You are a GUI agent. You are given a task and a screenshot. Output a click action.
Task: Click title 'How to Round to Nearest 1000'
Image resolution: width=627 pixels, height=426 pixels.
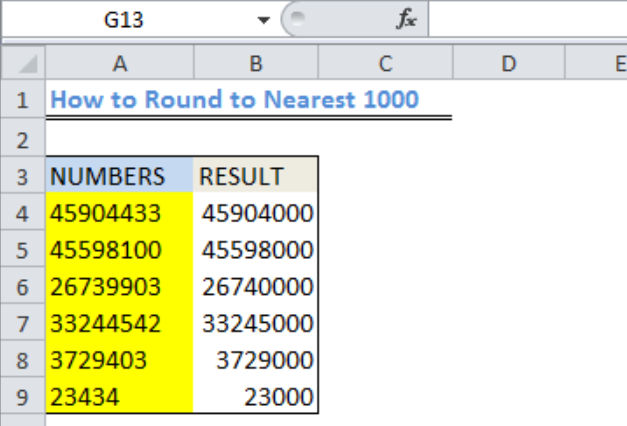(234, 99)
